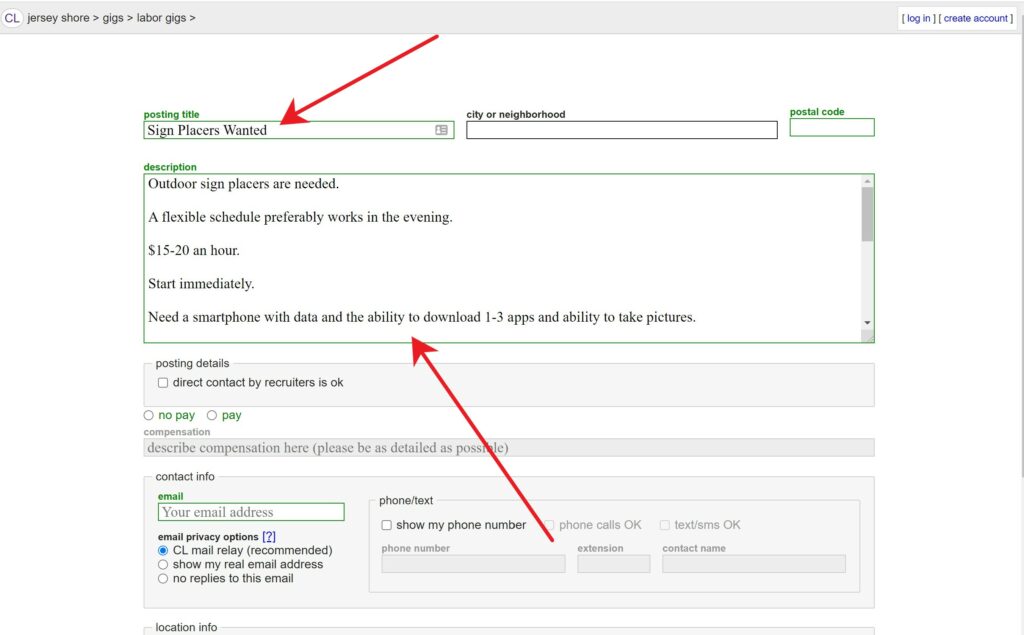1024x635 pixels.
Task: Open the create account link
Action: tap(976, 18)
